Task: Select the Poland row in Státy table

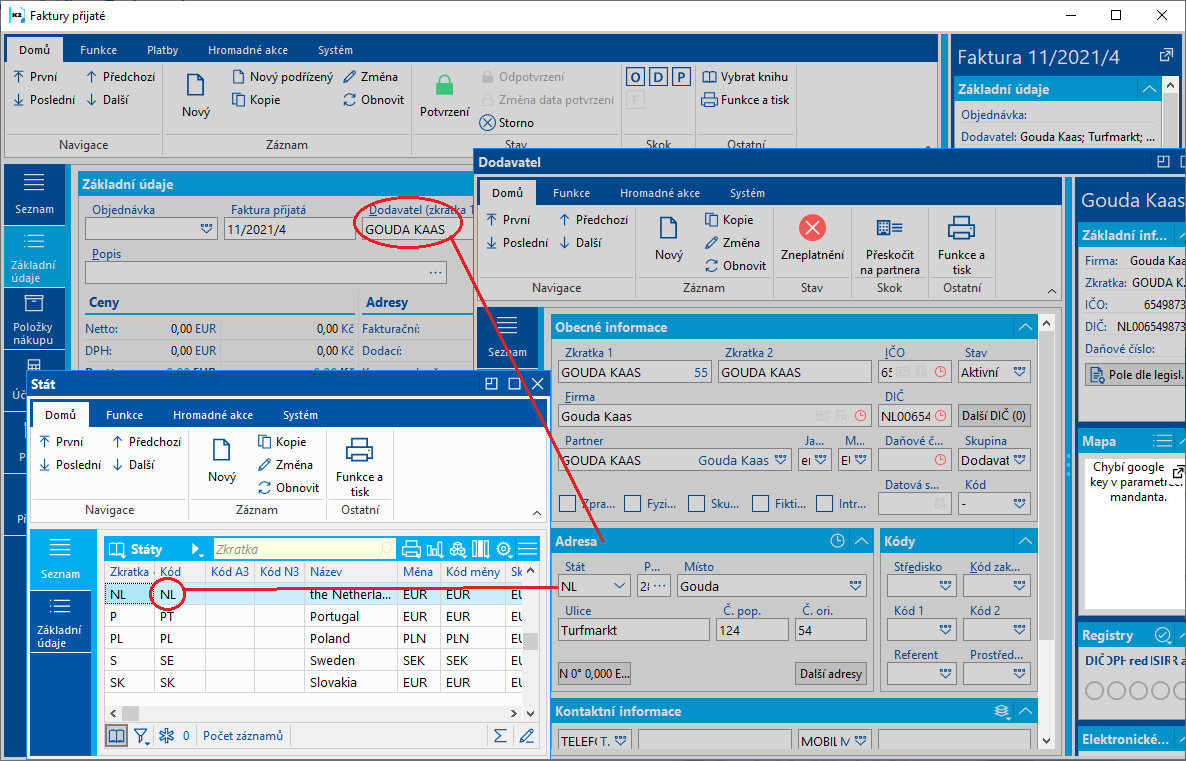Action: (x=330, y=638)
